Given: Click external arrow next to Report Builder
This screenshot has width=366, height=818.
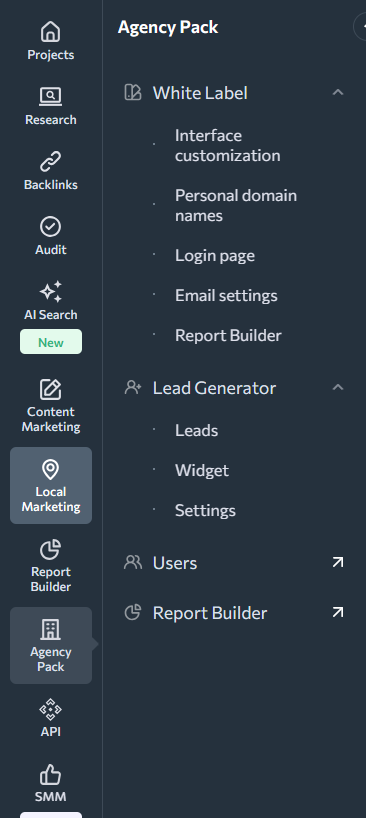Looking at the screenshot, I should [338, 612].
